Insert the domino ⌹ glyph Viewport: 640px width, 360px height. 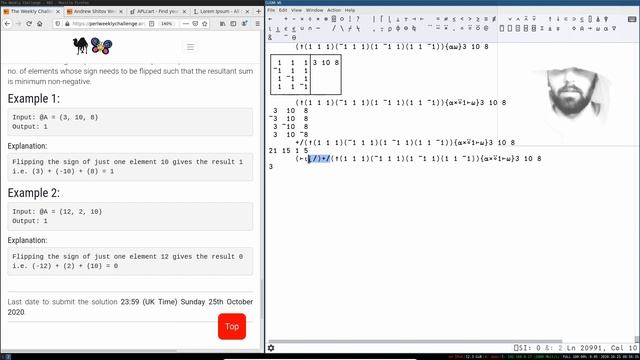pyautogui.click(x=334, y=19)
